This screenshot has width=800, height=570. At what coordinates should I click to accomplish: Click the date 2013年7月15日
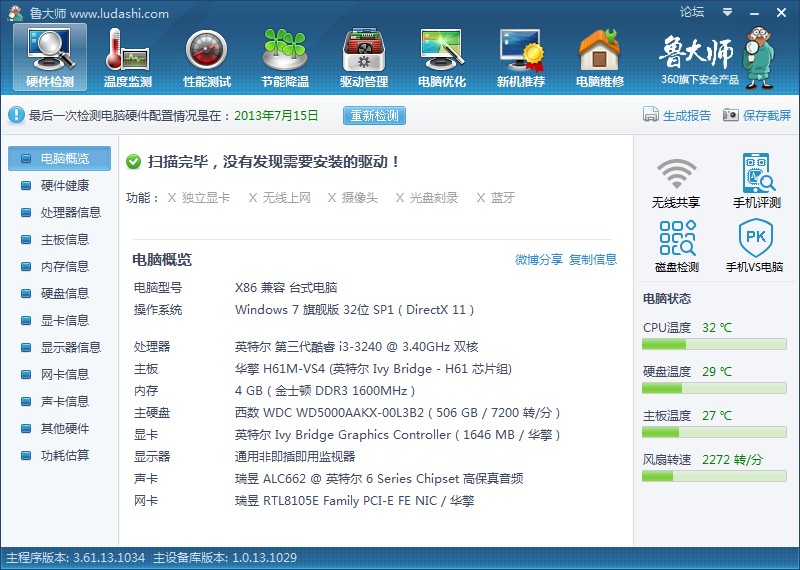coord(276,115)
